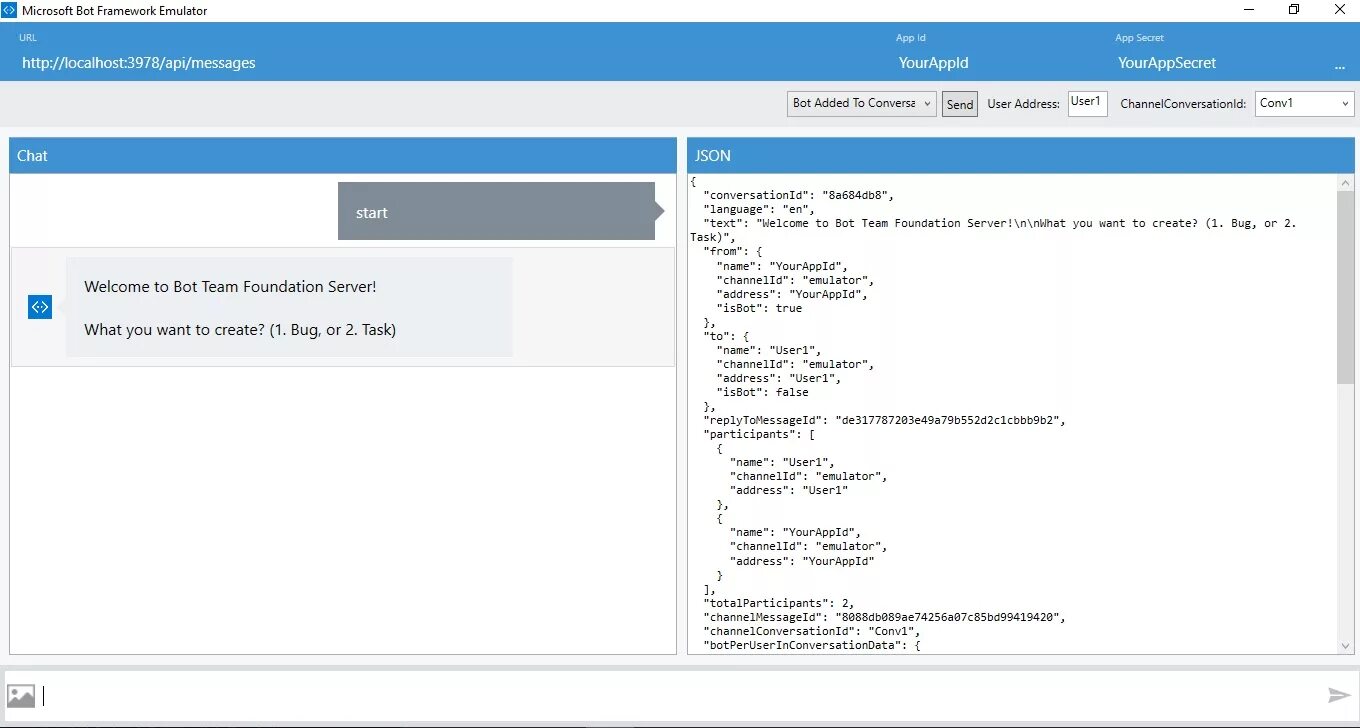Click the image attachment icon
This screenshot has height=728, width=1360.
click(x=21, y=696)
